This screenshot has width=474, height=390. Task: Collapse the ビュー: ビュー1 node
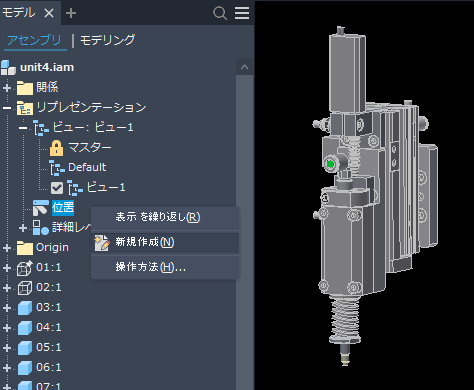pos(23,128)
